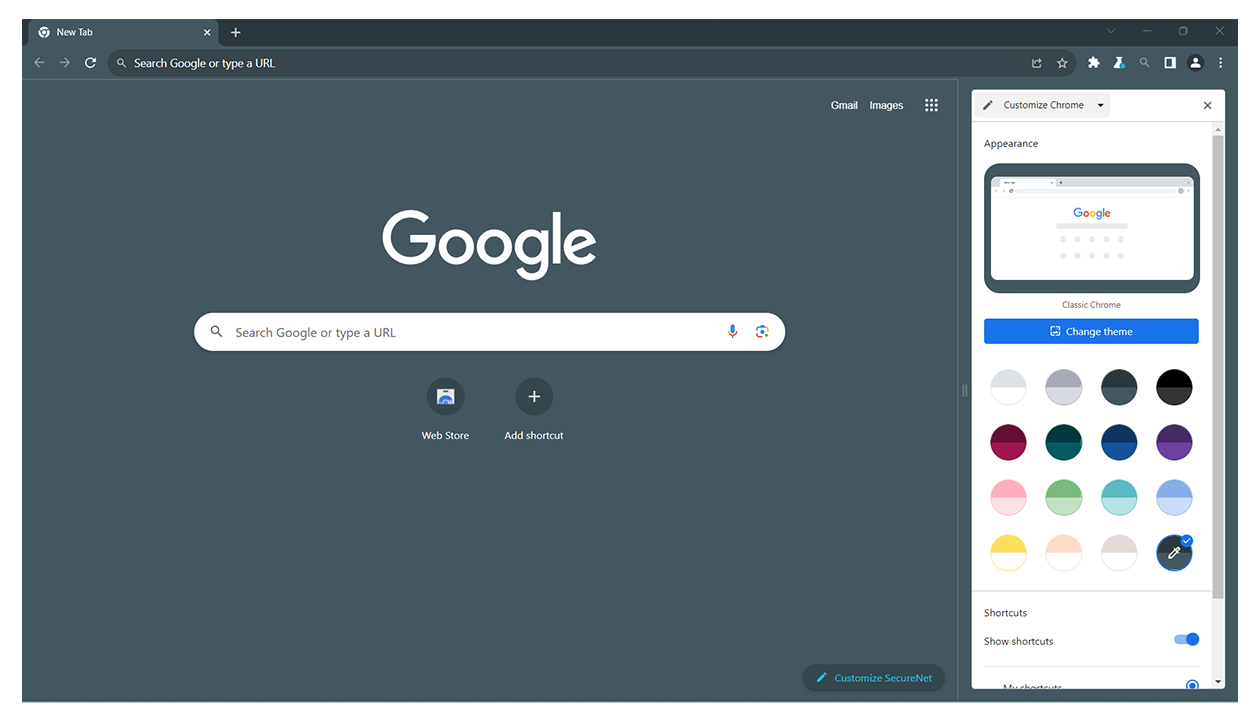Click the side panel resize handle

click(964, 390)
